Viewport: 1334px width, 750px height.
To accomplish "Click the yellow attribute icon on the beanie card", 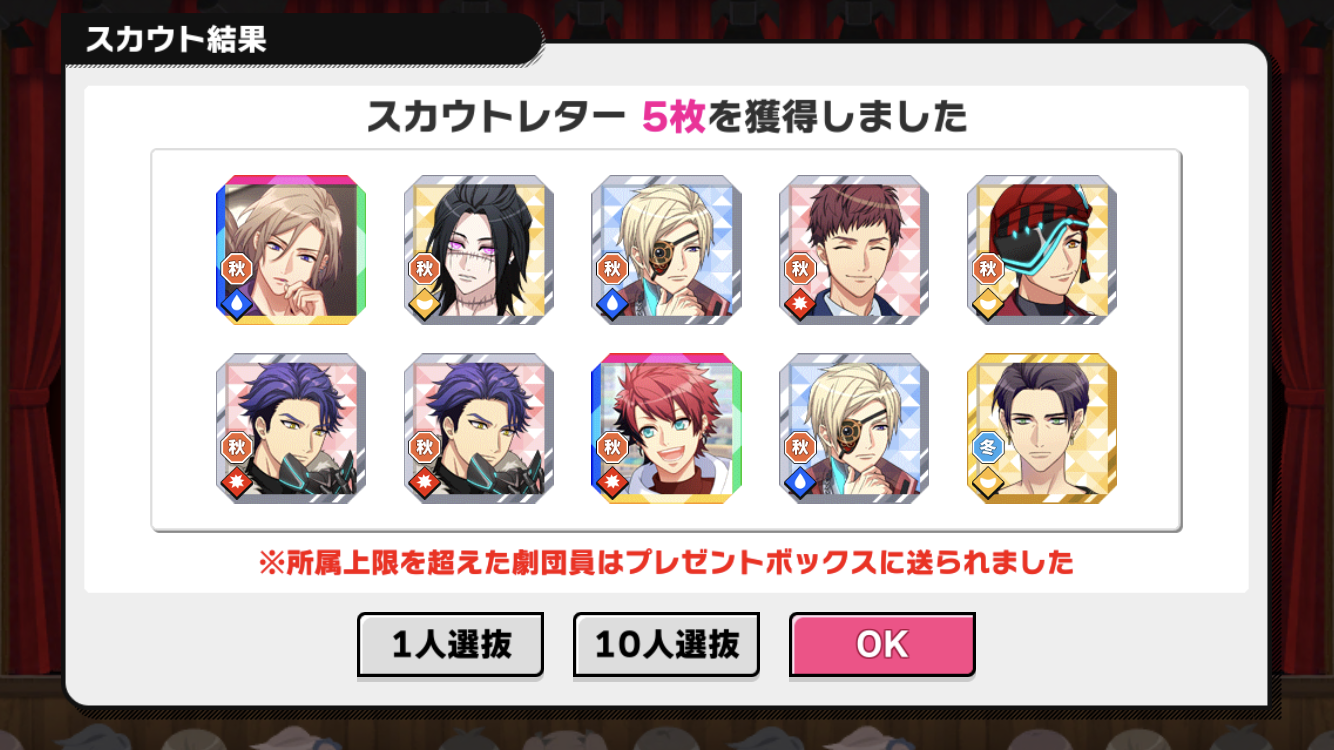I will point(987,303).
